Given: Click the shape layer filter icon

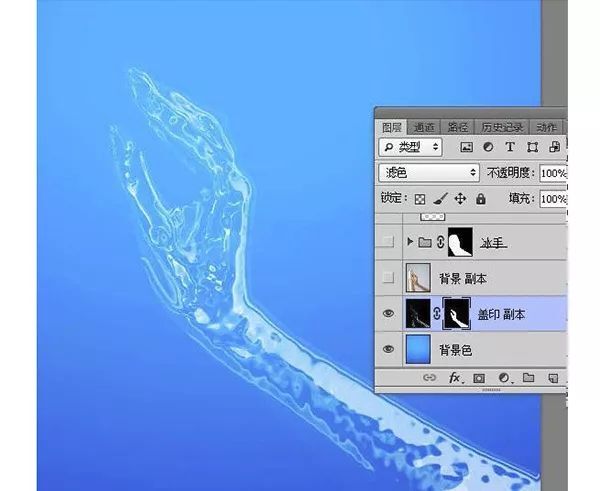Looking at the screenshot, I should pos(532,147).
